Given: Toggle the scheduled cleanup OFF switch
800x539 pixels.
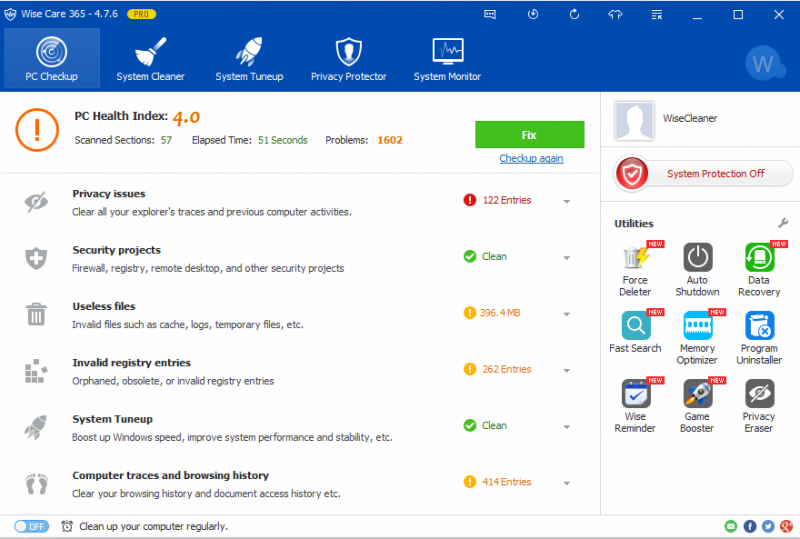Looking at the screenshot, I should (x=31, y=526).
